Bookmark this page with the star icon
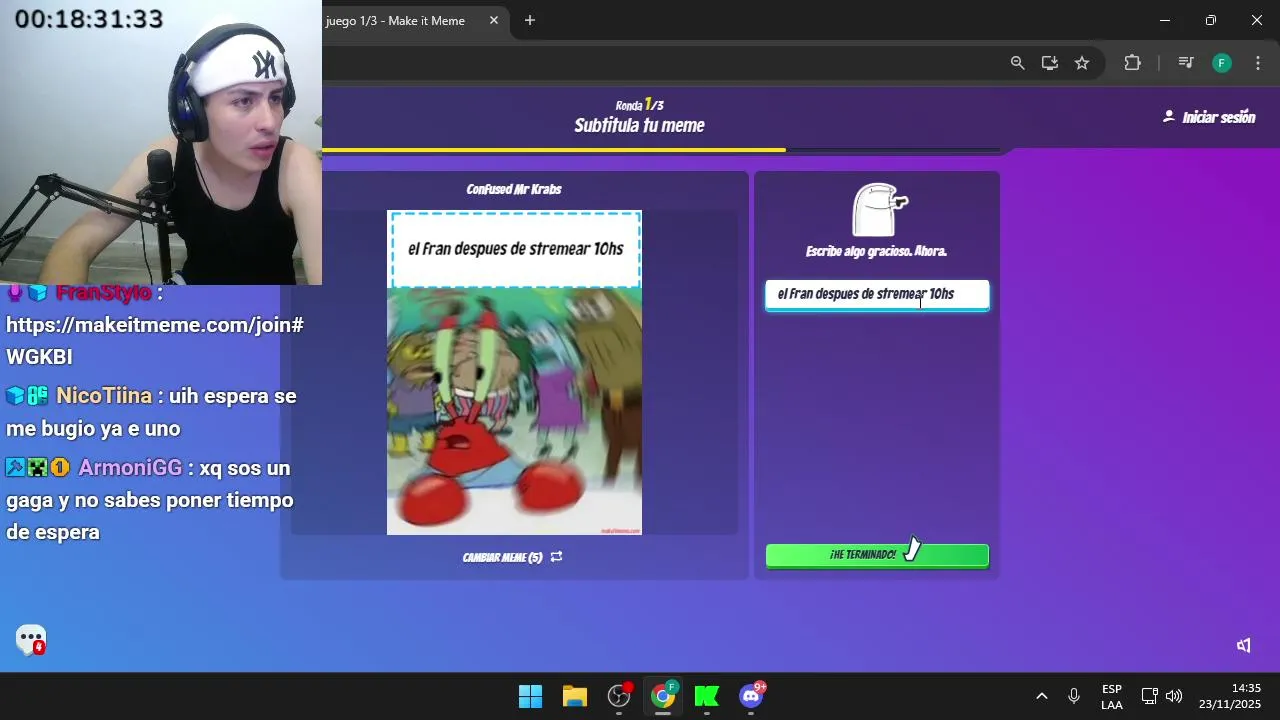The height and width of the screenshot is (720, 1280). pos(1081,62)
